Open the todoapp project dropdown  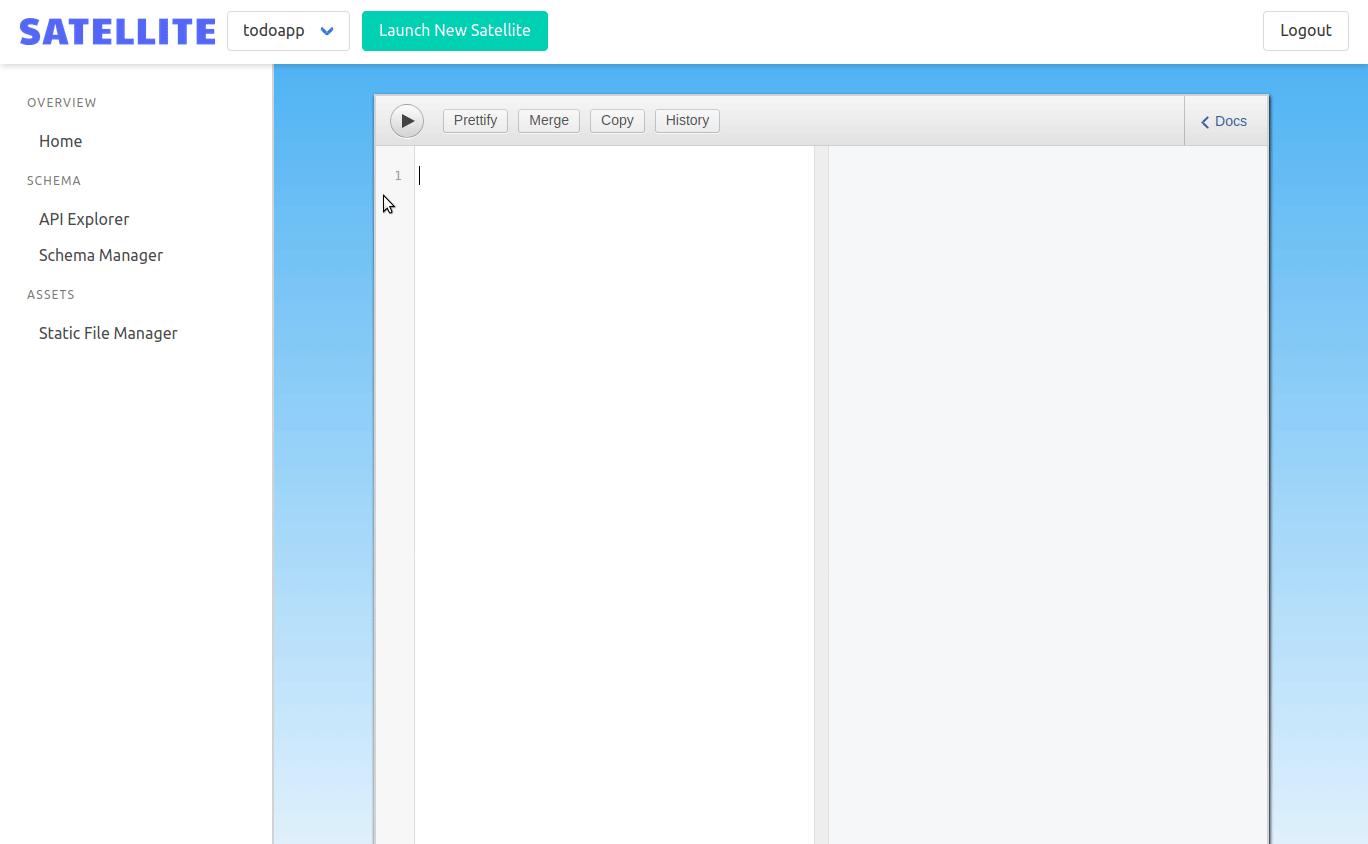tap(288, 31)
